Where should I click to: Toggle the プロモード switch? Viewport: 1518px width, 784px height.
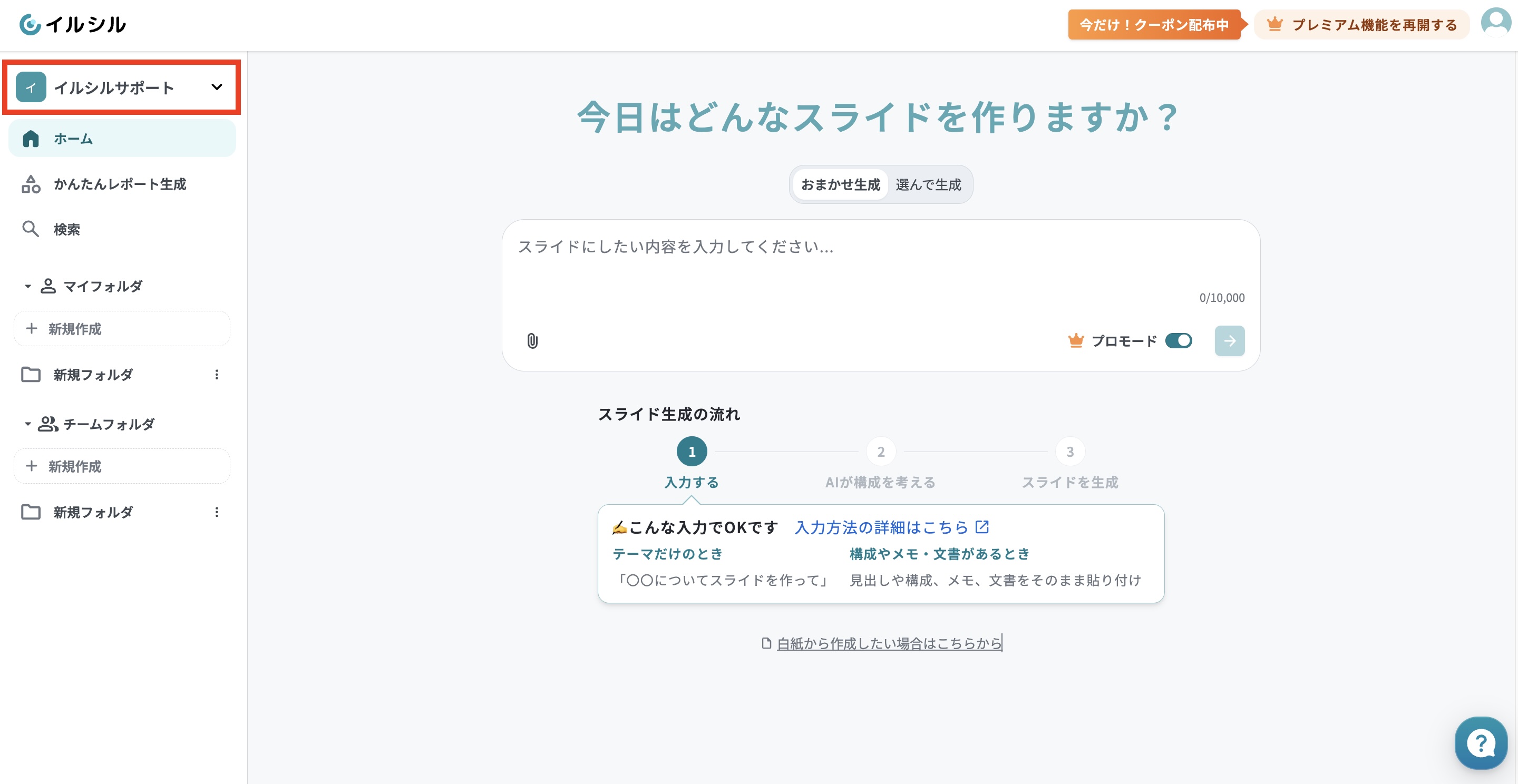point(1178,340)
